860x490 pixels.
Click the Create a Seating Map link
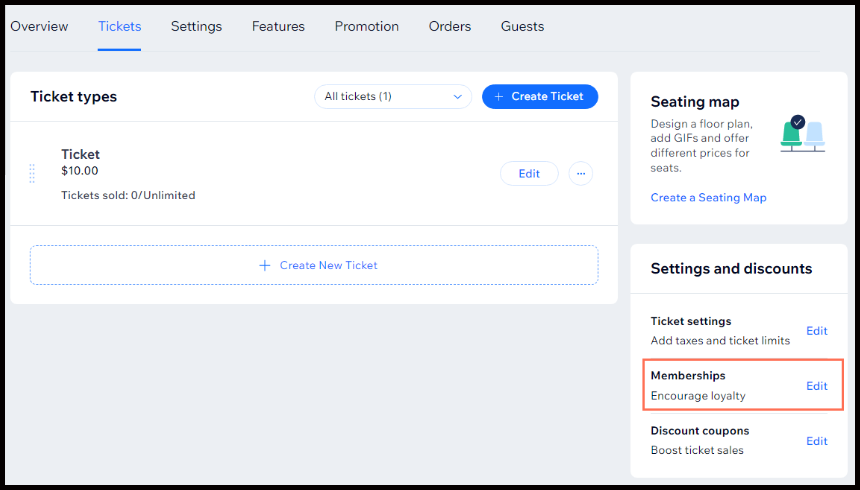[x=708, y=197]
